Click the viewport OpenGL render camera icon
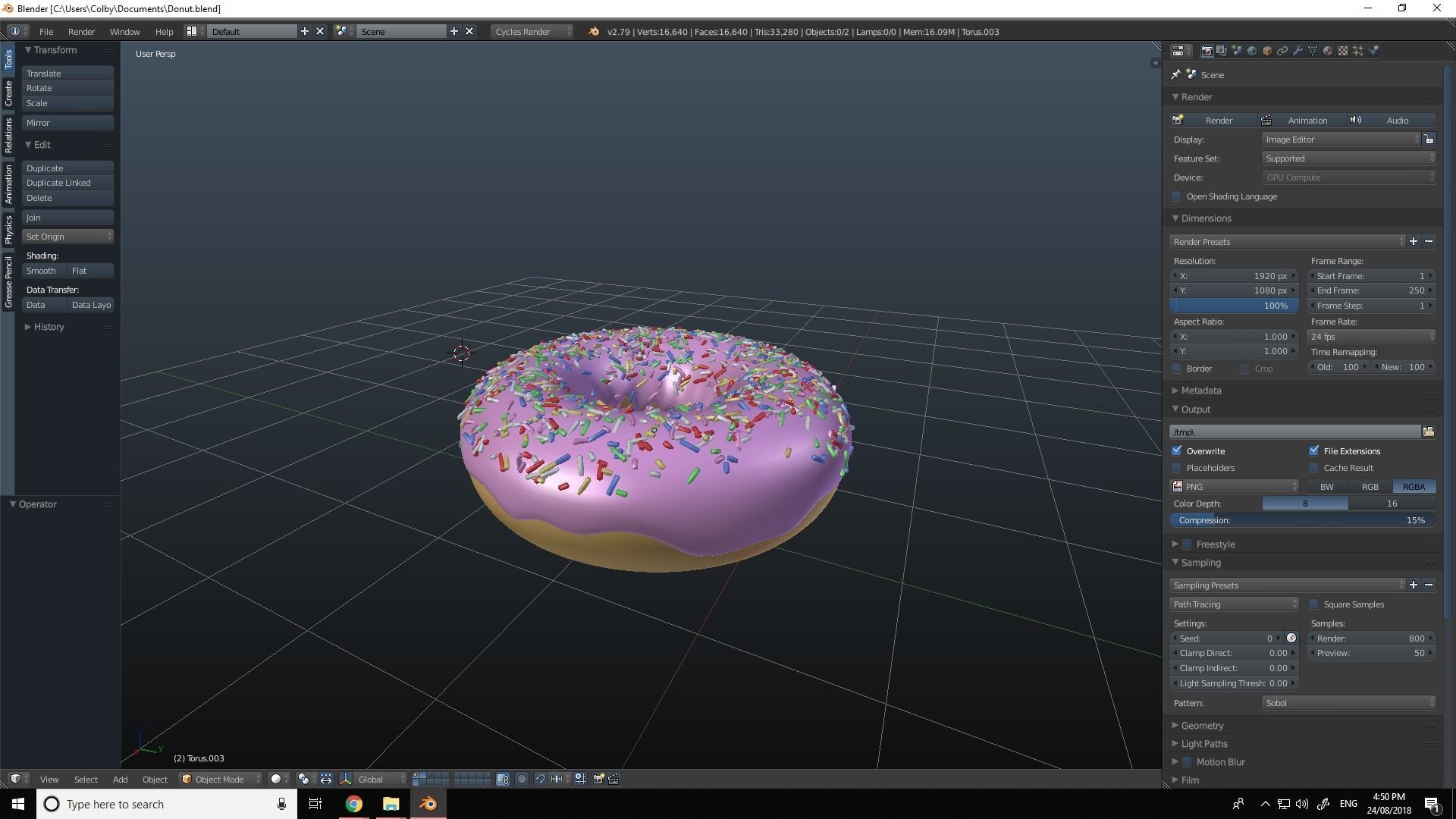Screen dimensions: 1456x819 [x=598, y=779]
